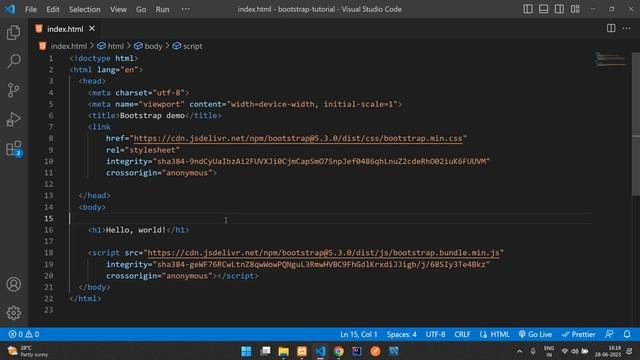
Task: Open the Selection menu
Action: [84, 9]
